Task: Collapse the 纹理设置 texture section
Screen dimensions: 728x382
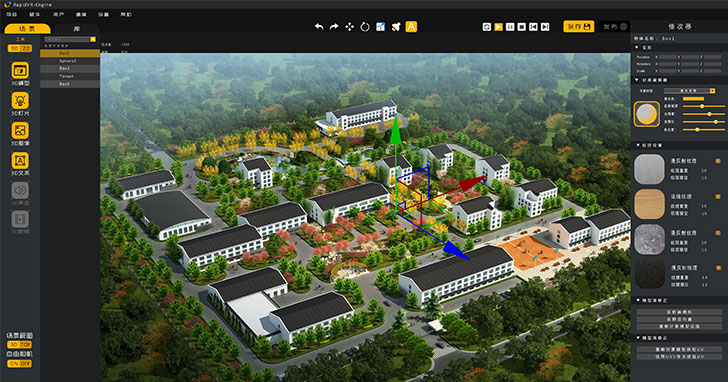Action: [637, 145]
